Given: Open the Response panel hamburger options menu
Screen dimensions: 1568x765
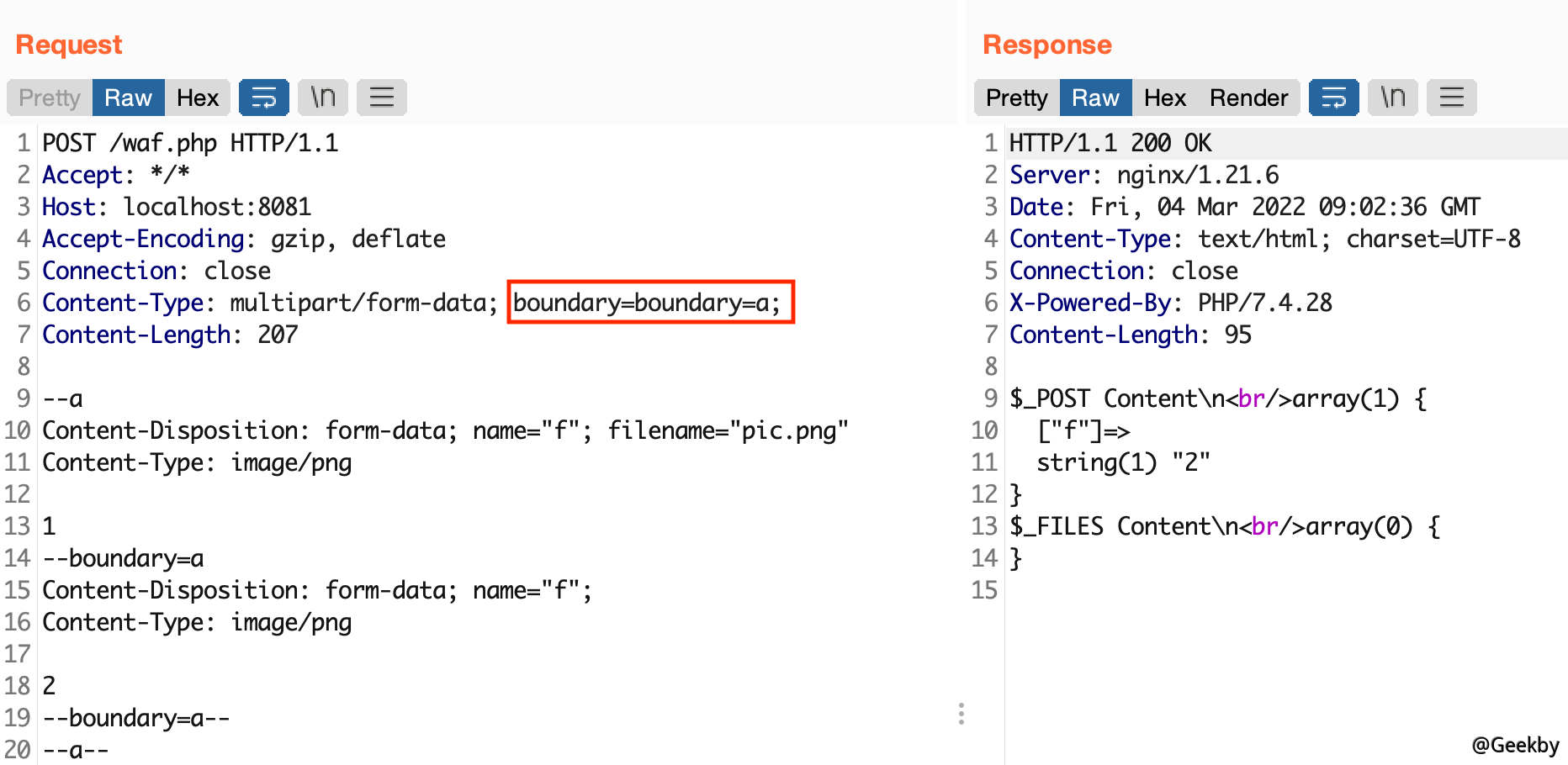Looking at the screenshot, I should [1451, 98].
